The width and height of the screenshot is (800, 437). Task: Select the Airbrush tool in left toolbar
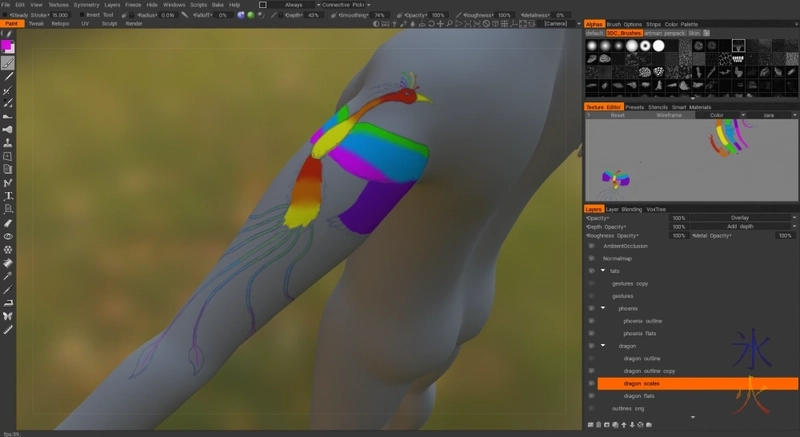pos(8,129)
